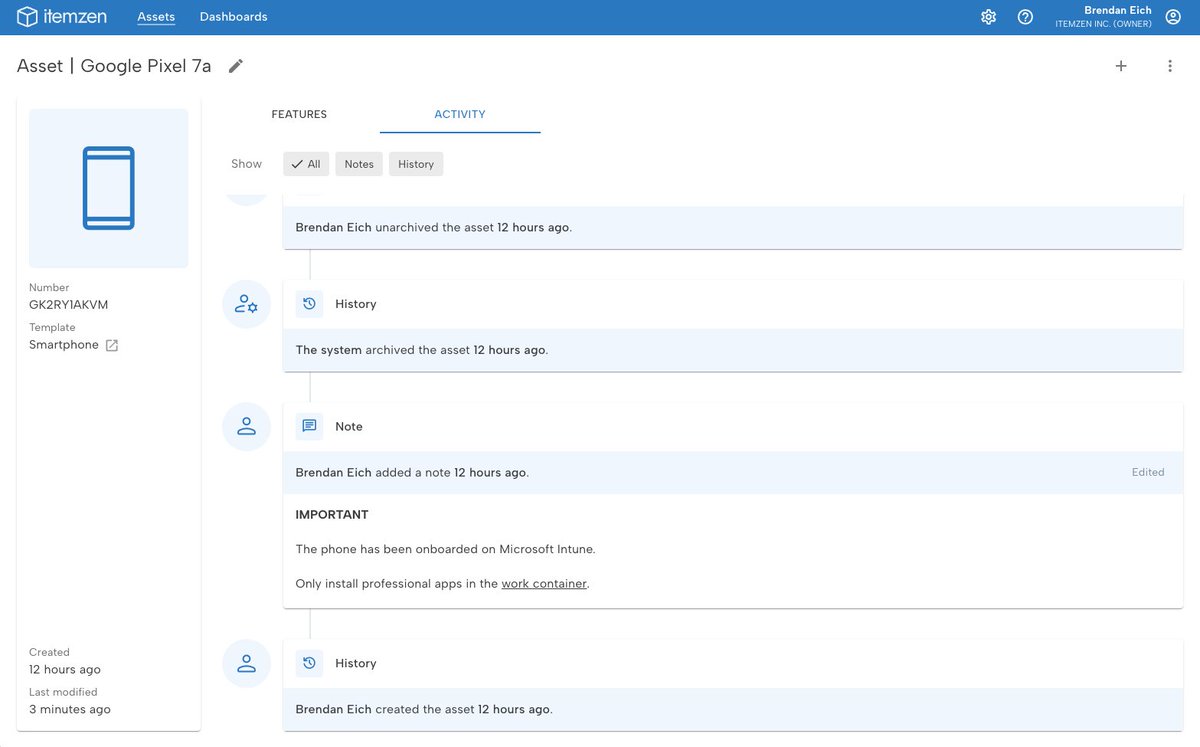Click text 'The system archived the asset'
1200x747 pixels.
pos(382,350)
